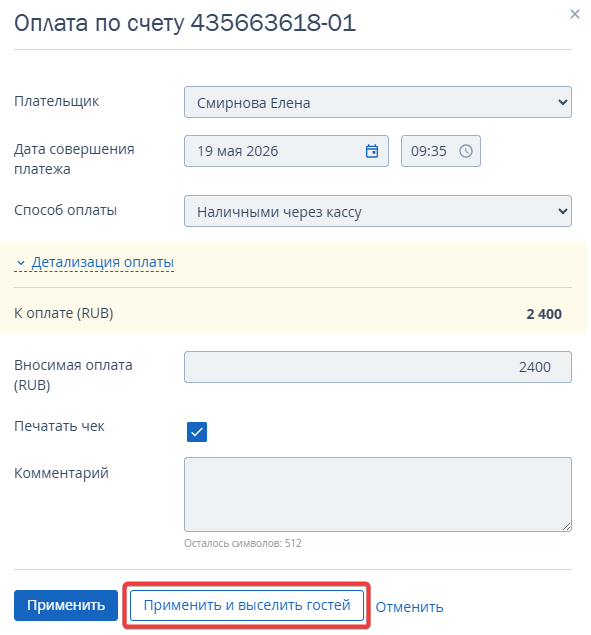
Task: Click the arrow of Наличными через кассу select
Action: pos(562,211)
